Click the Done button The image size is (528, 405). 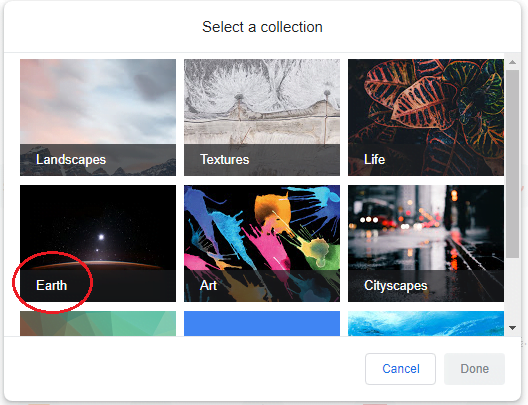[474, 369]
